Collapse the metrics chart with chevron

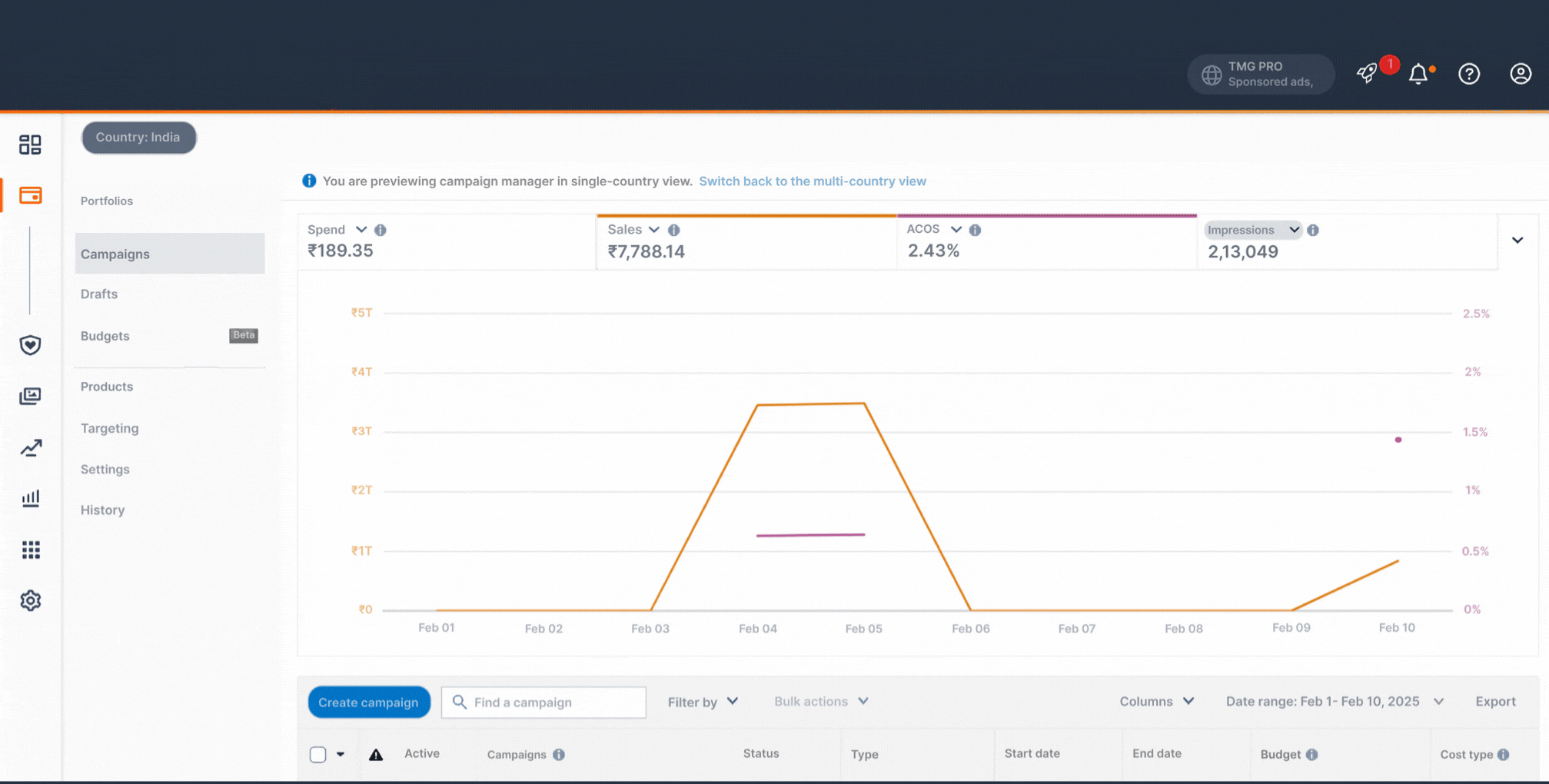pyautogui.click(x=1517, y=241)
